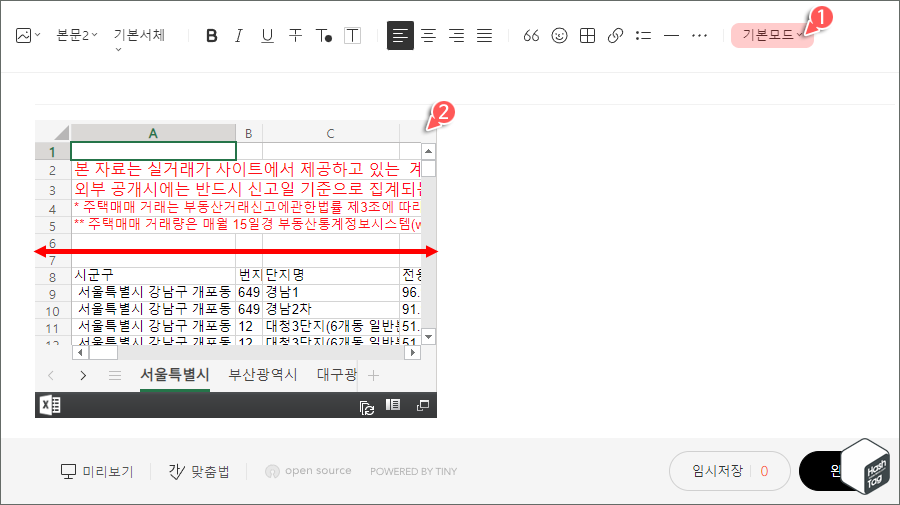Image resolution: width=900 pixels, height=505 pixels.
Task: Select column C header
Action: (x=331, y=133)
